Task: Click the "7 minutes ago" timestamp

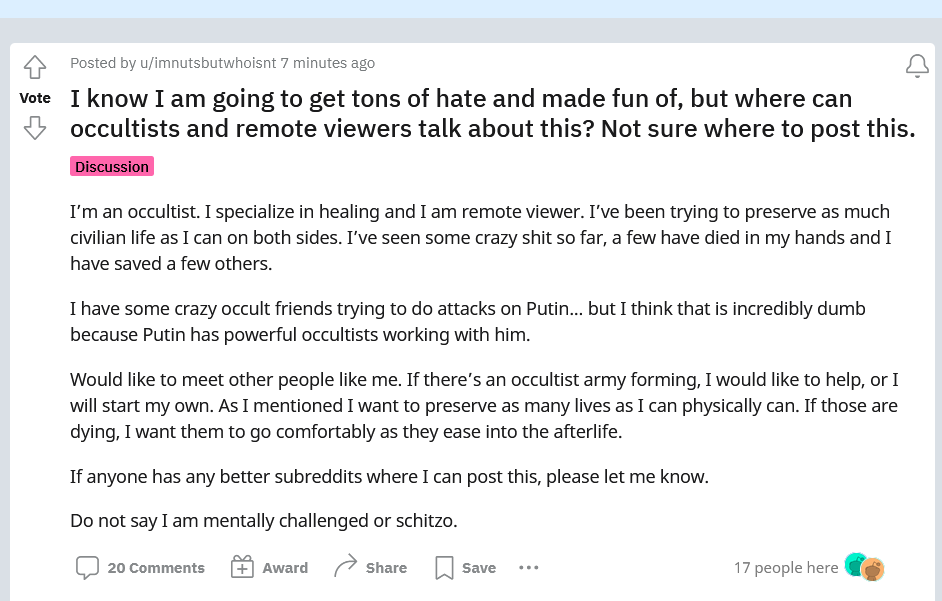Action: (328, 63)
